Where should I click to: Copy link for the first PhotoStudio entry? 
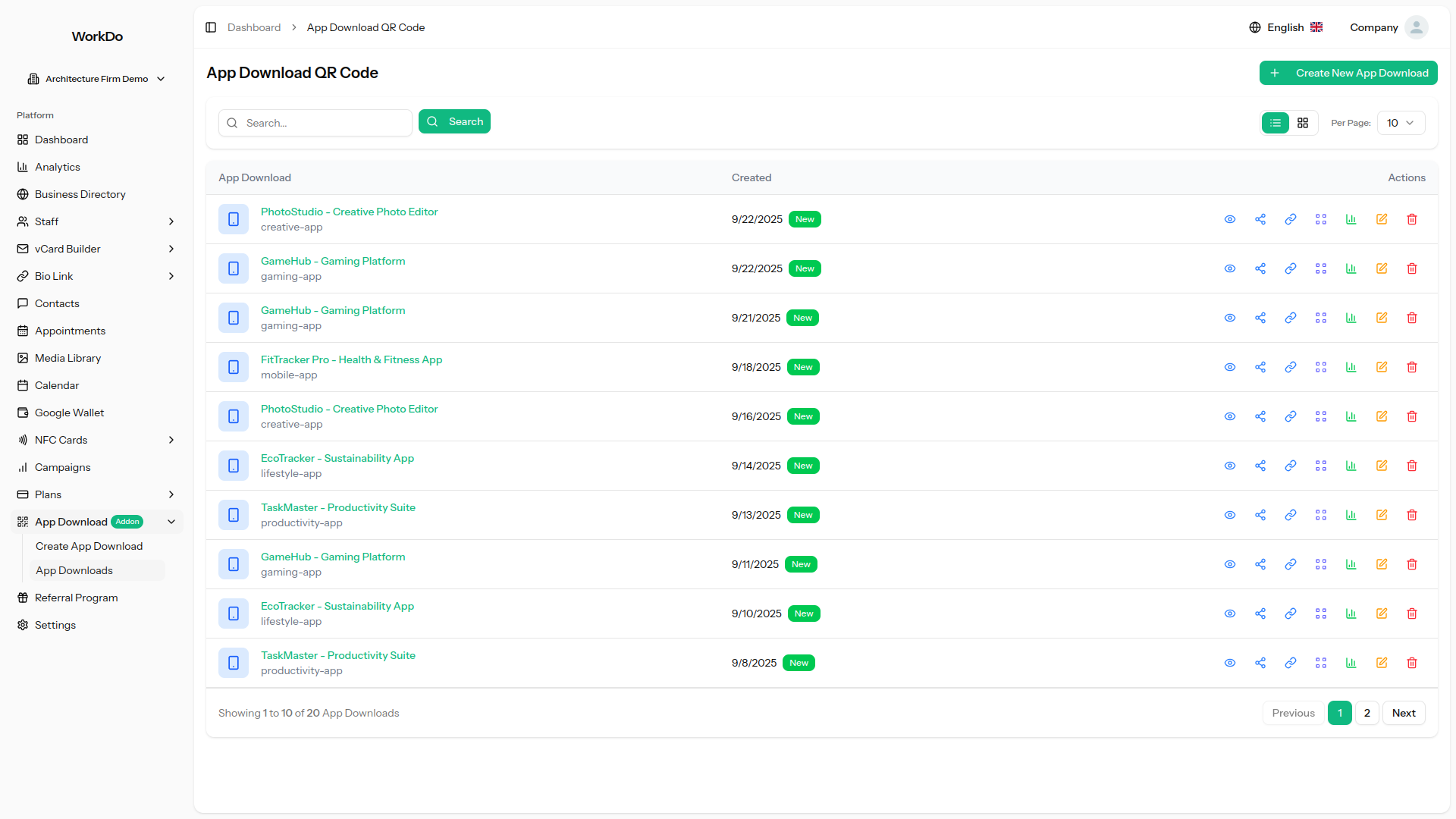1291,219
